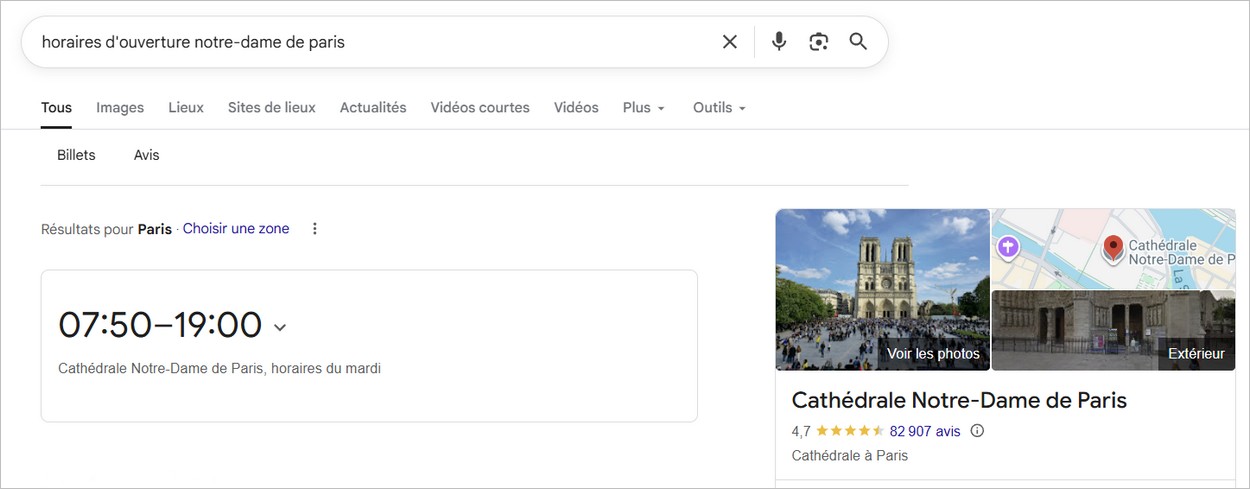Switch to the Actualités tab
1250x489 pixels.
(x=373, y=108)
